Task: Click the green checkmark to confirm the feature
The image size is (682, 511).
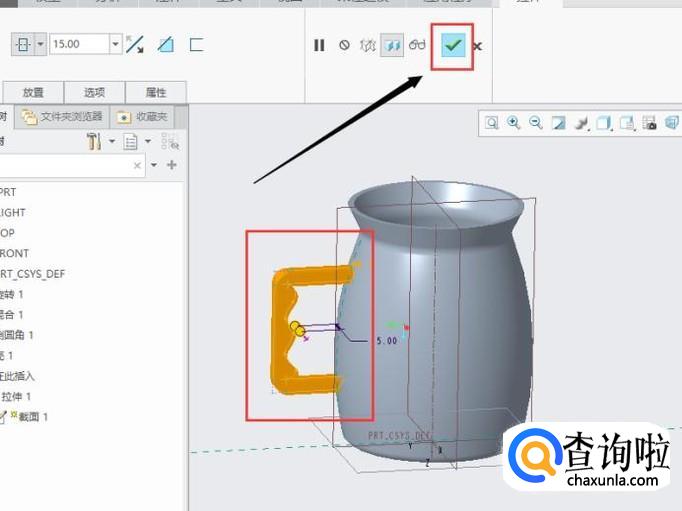Action: (x=453, y=45)
